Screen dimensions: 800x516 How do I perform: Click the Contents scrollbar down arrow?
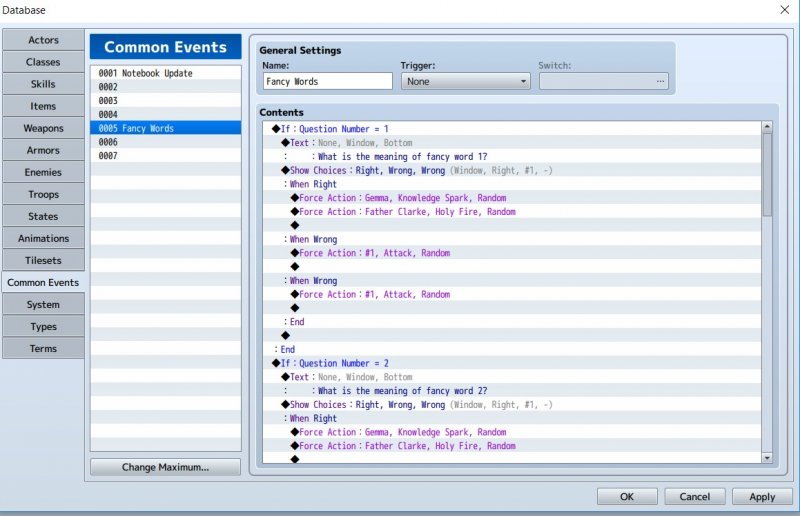point(767,458)
